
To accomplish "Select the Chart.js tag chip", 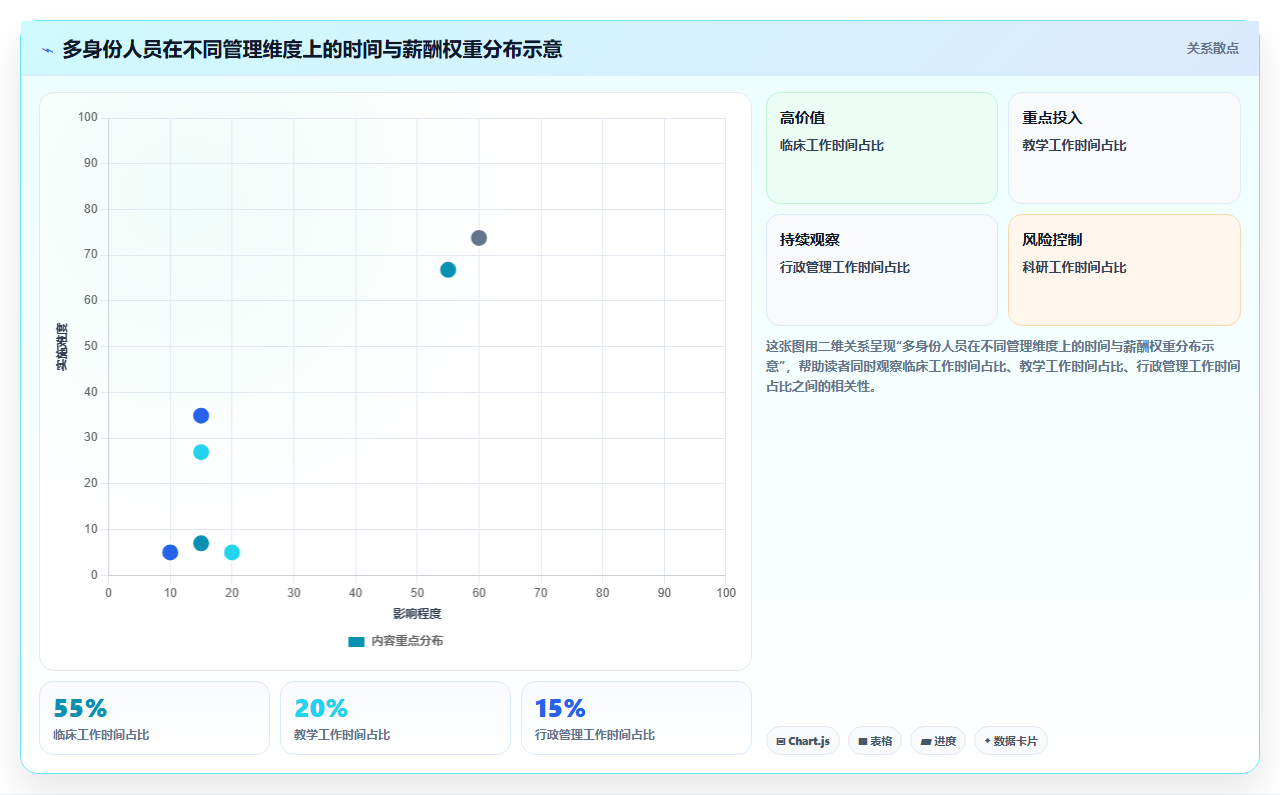I will coord(803,741).
